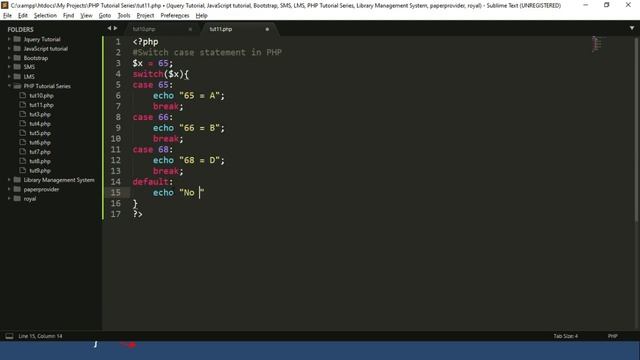Open tut5.php in the sidebar
The image size is (640, 360).
40,133
